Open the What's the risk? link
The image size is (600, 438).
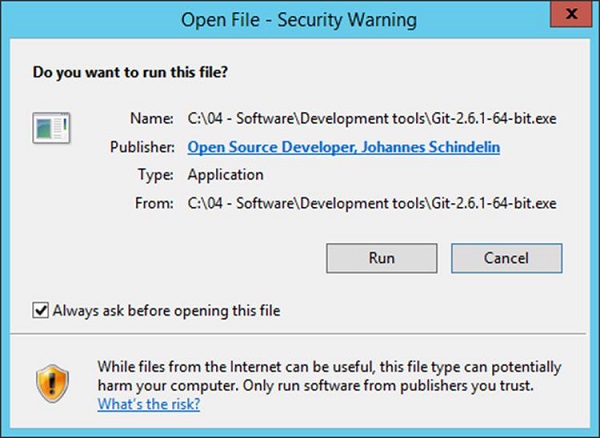point(148,404)
